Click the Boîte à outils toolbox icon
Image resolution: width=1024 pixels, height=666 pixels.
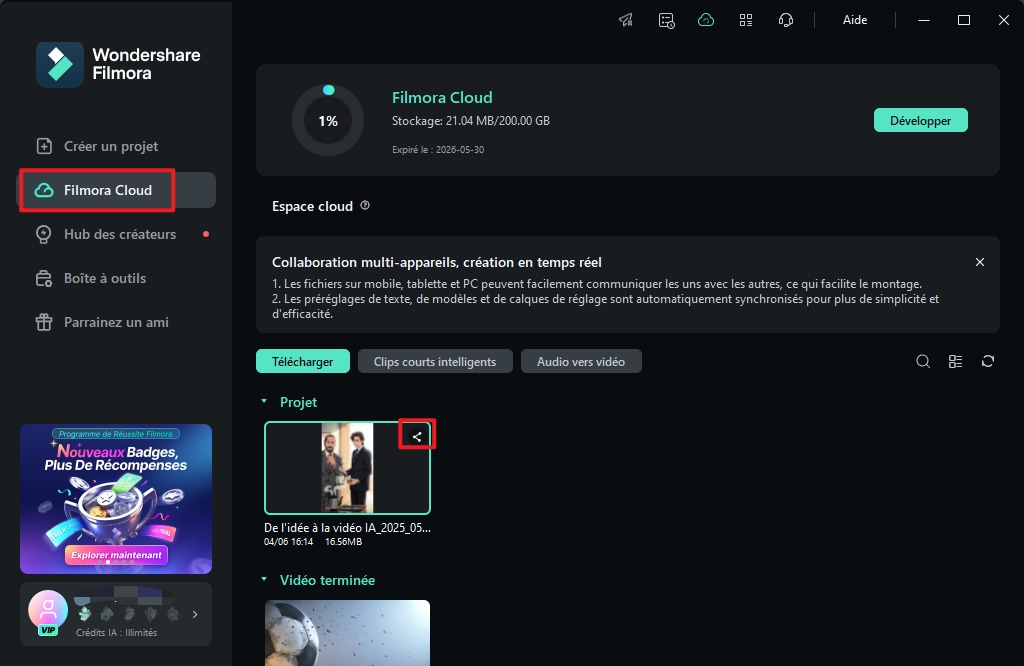(44, 279)
